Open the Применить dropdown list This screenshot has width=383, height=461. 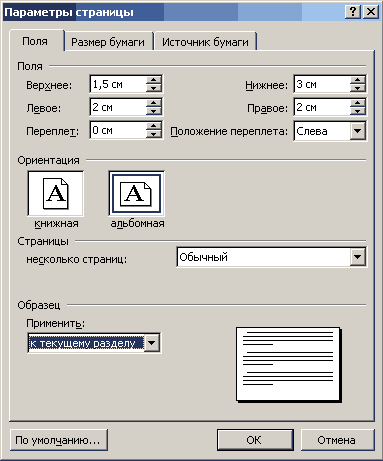[152, 343]
